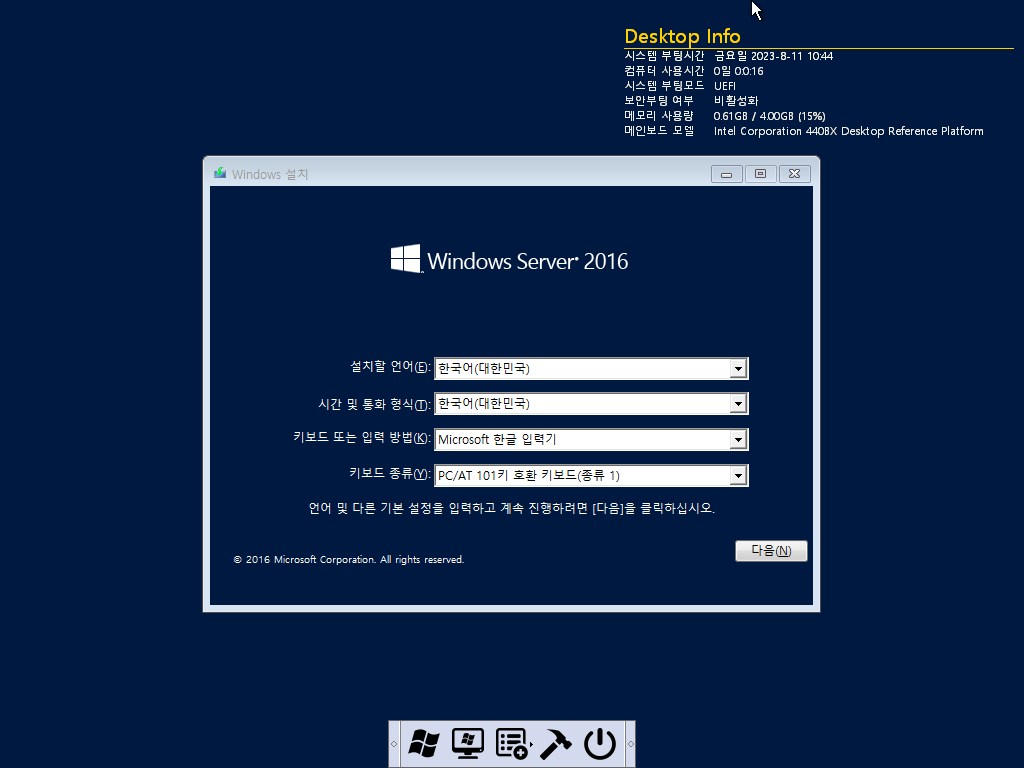Click the 보안부팅 여부 value 비활성화
Image resolution: width=1024 pixels, height=768 pixels.
(x=736, y=101)
